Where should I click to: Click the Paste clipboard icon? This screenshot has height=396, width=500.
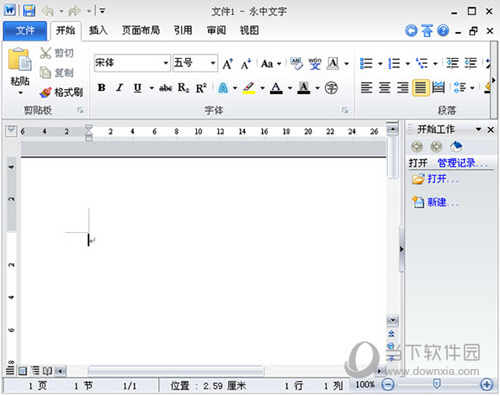(19, 59)
